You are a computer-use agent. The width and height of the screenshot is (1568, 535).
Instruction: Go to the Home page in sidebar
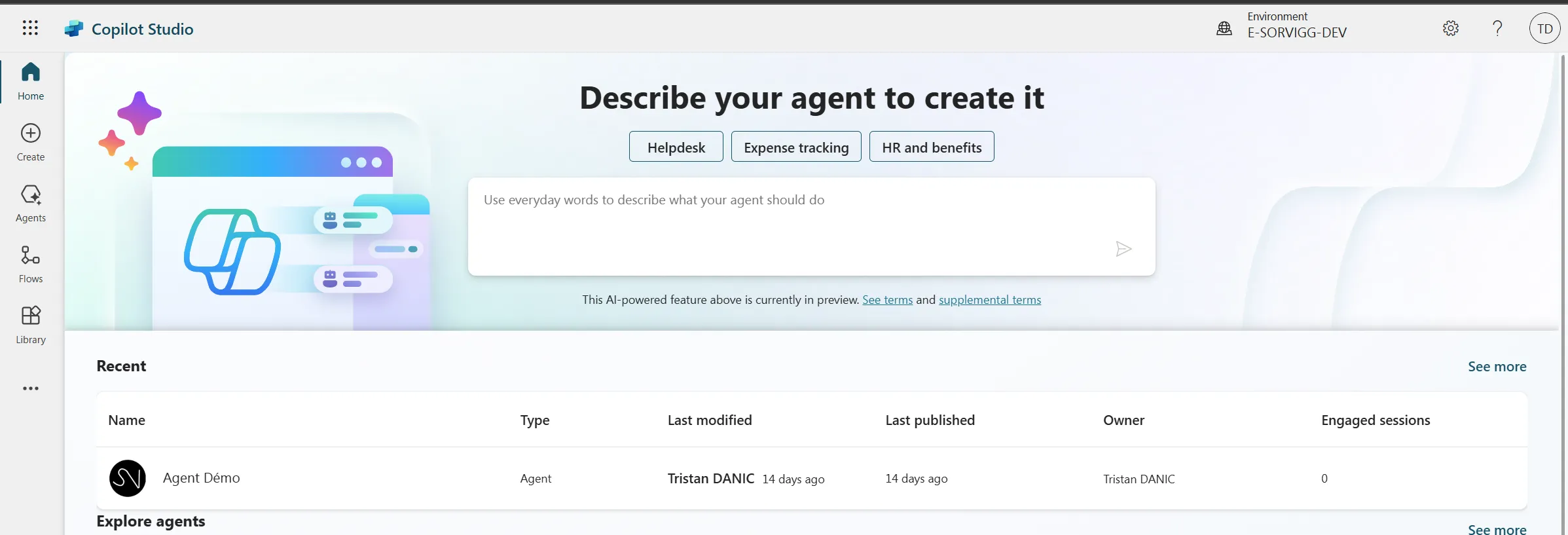(x=31, y=81)
